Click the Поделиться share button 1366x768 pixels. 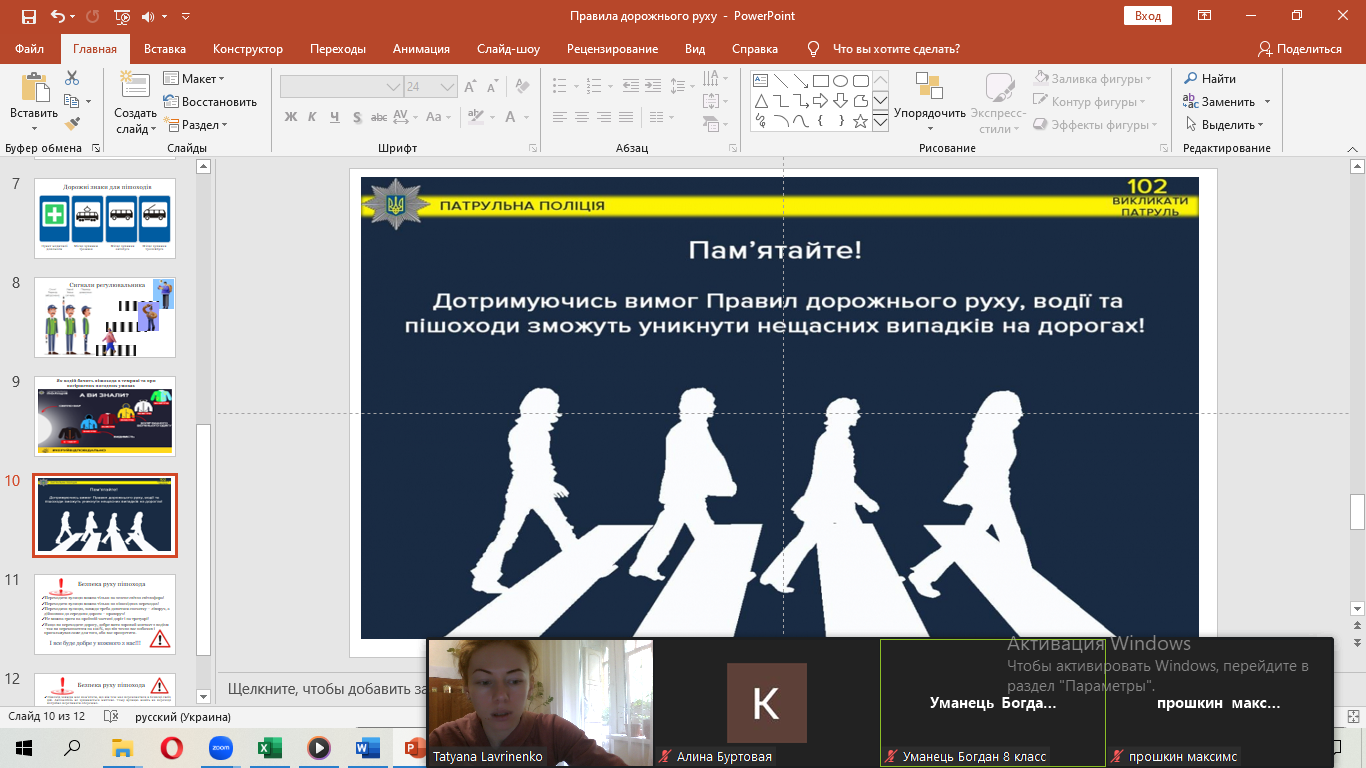click(1300, 48)
